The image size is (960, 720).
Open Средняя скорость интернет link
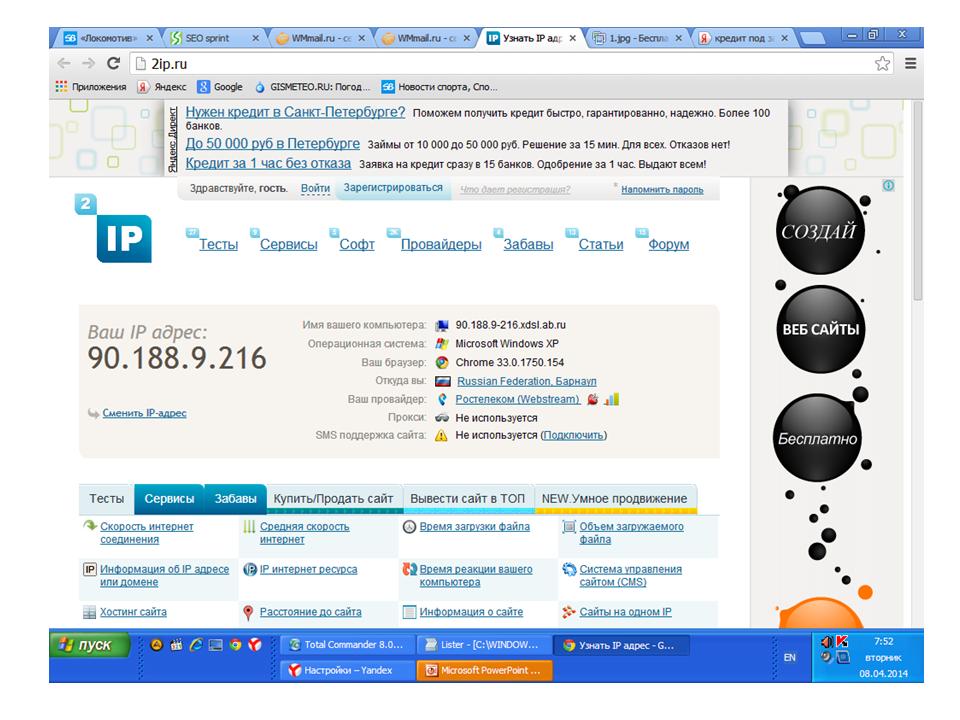[x=304, y=533]
